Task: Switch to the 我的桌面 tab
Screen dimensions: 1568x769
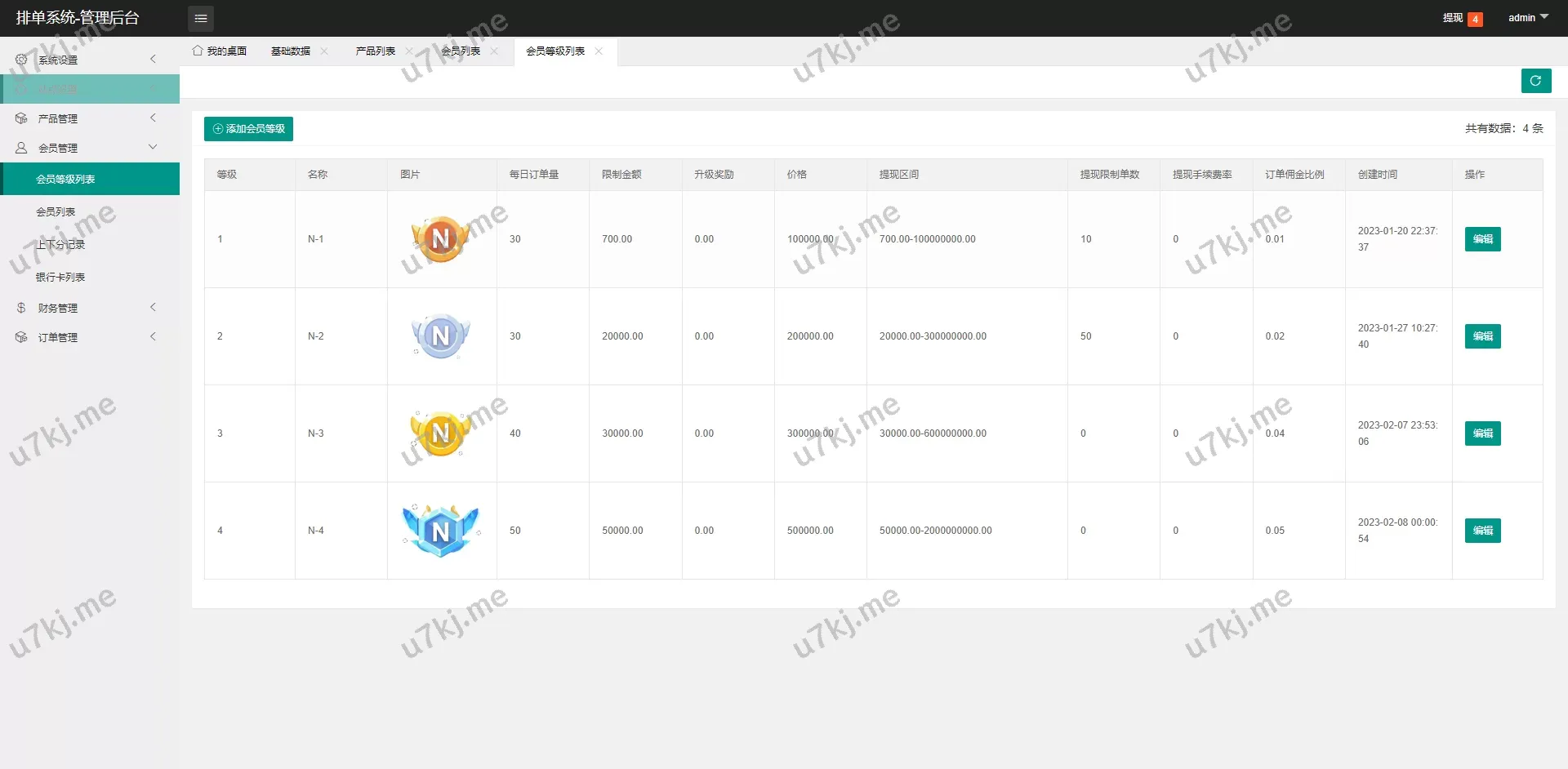Action: (220, 51)
